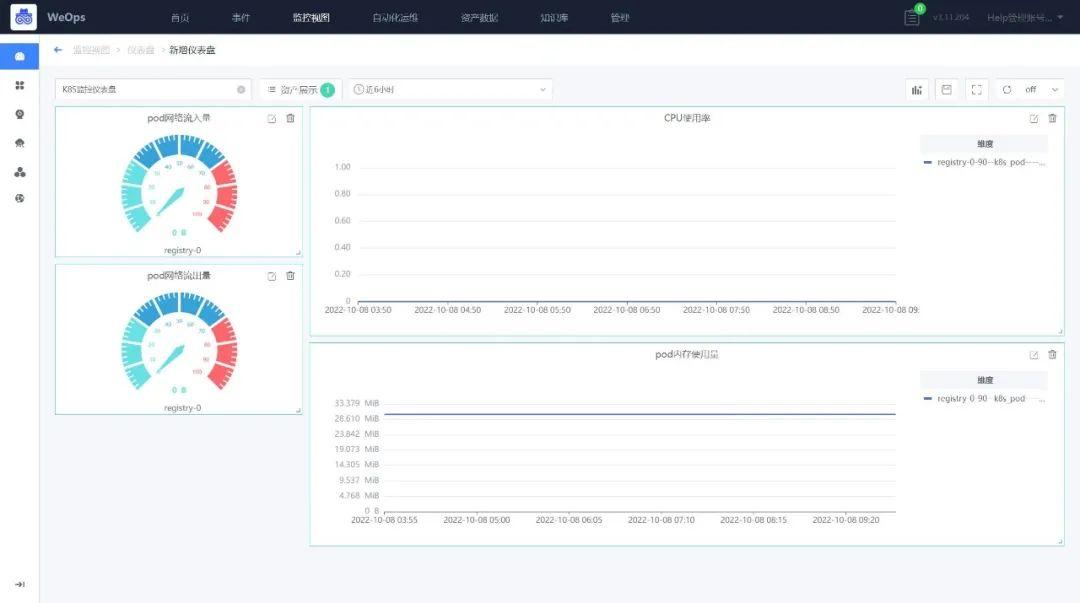Go to 监控视图 breadcrumb link

click(x=92, y=50)
